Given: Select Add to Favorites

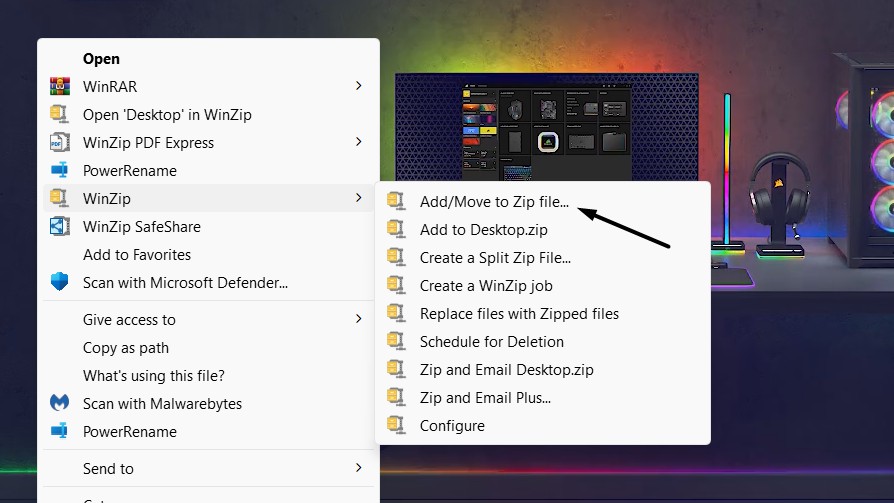Looking at the screenshot, I should coord(209,254).
